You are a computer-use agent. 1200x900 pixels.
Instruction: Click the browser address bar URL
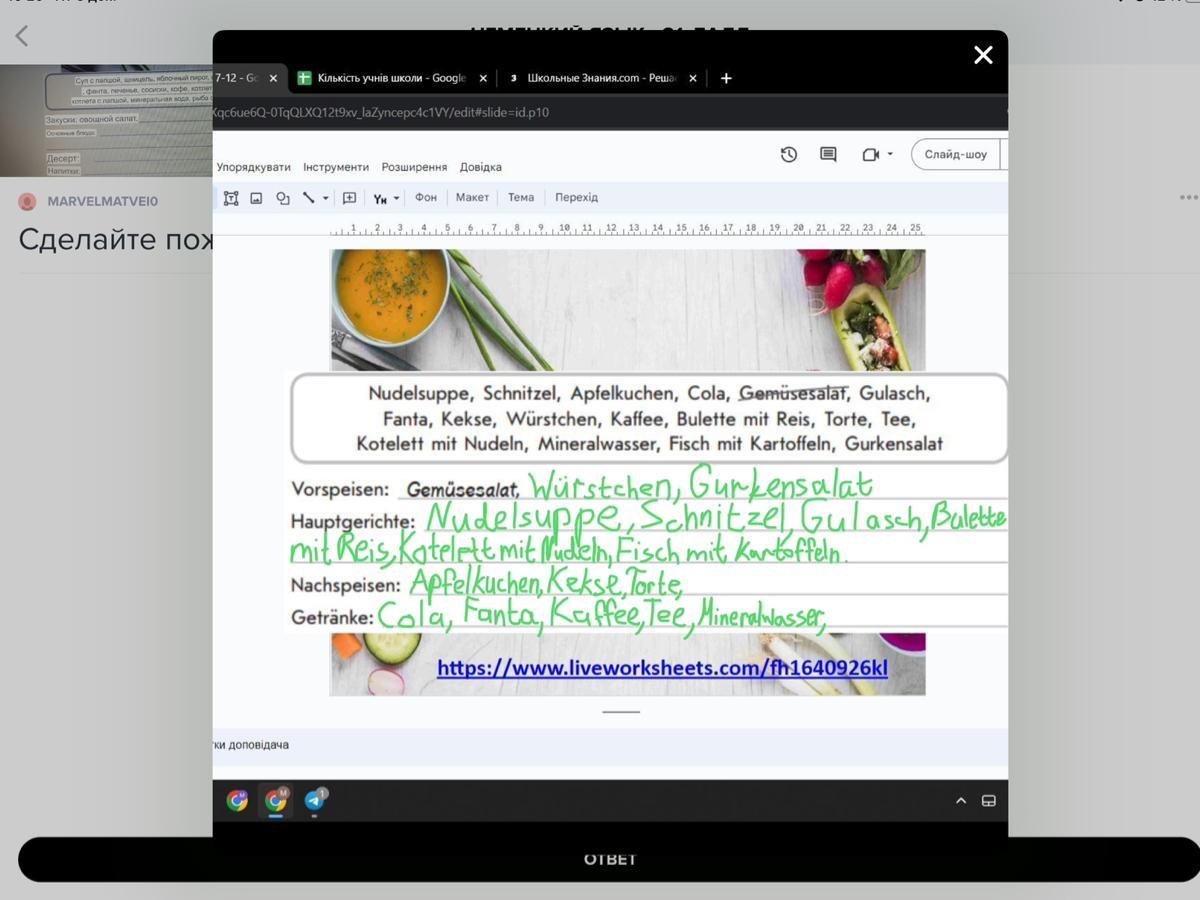pos(380,112)
